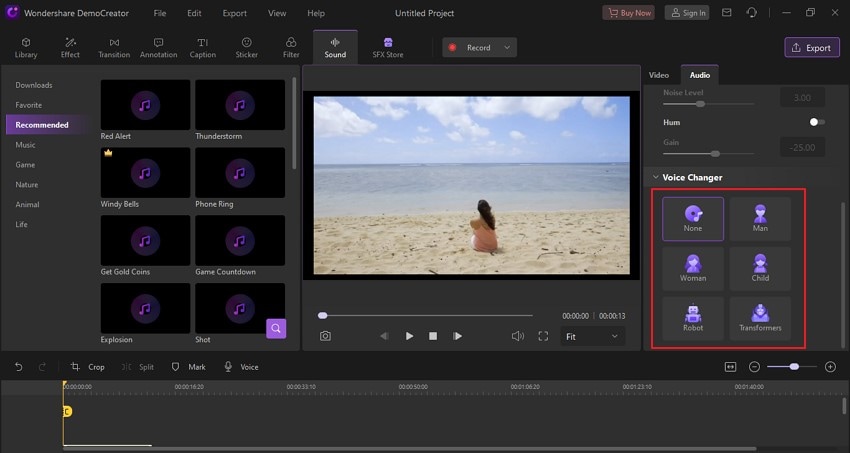850x453 pixels.
Task: Select the Phone Ring sound thumbnail
Action: pyautogui.click(x=240, y=172)
